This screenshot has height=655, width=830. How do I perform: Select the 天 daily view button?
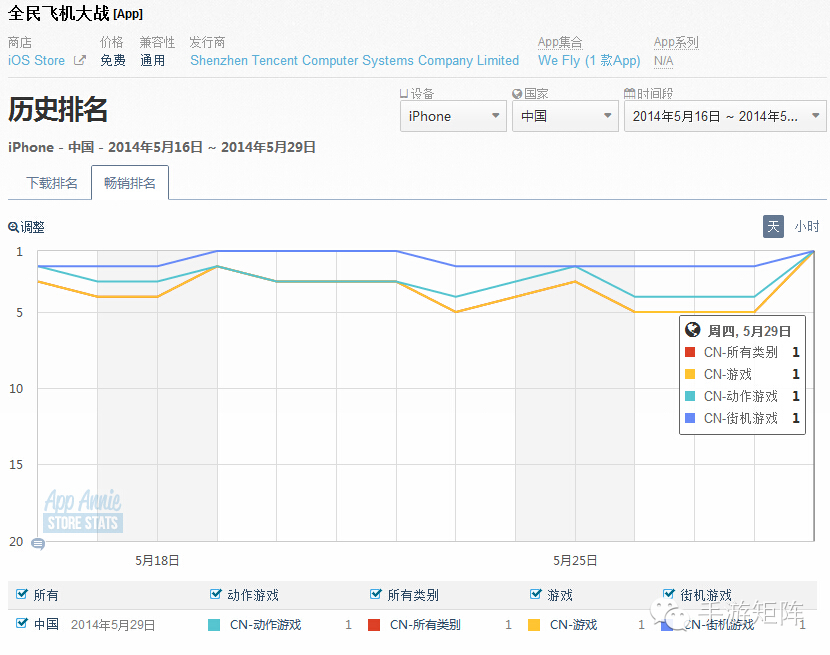[x=773, y=227]
